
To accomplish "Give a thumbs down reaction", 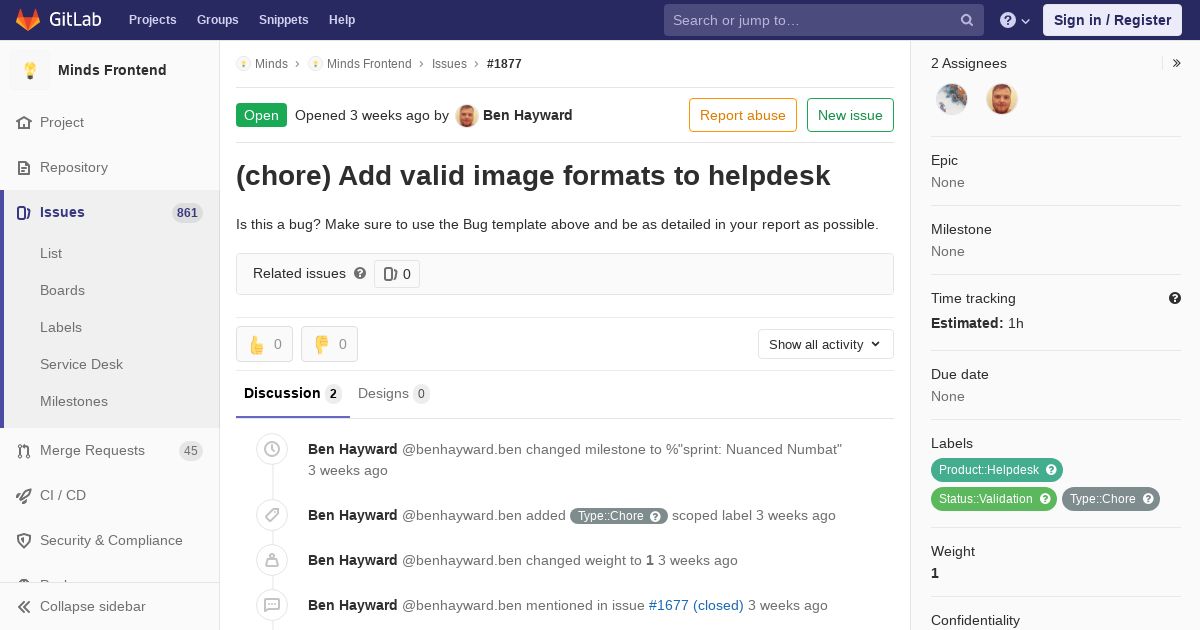I will (330, 344).
